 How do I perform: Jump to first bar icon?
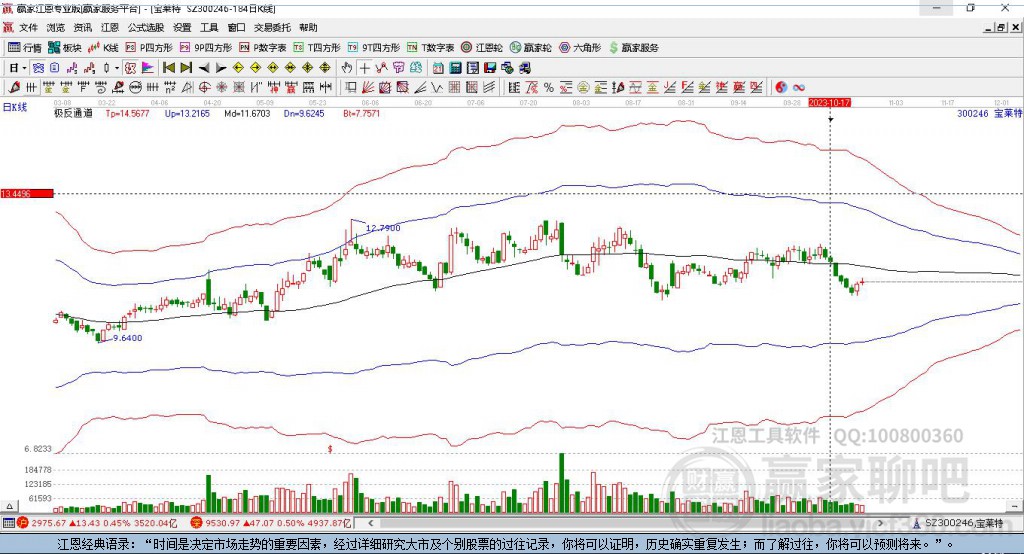(168, 68)
